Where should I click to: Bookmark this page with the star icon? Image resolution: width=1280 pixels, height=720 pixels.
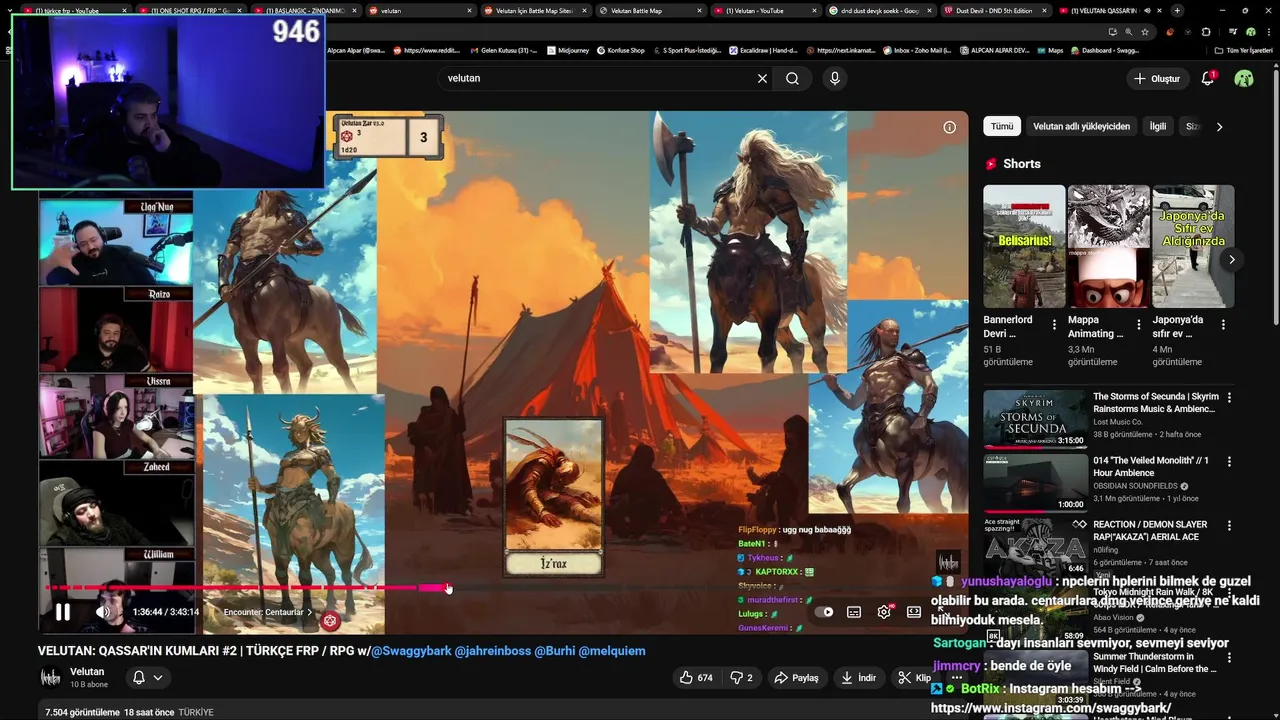(1145, 31)
